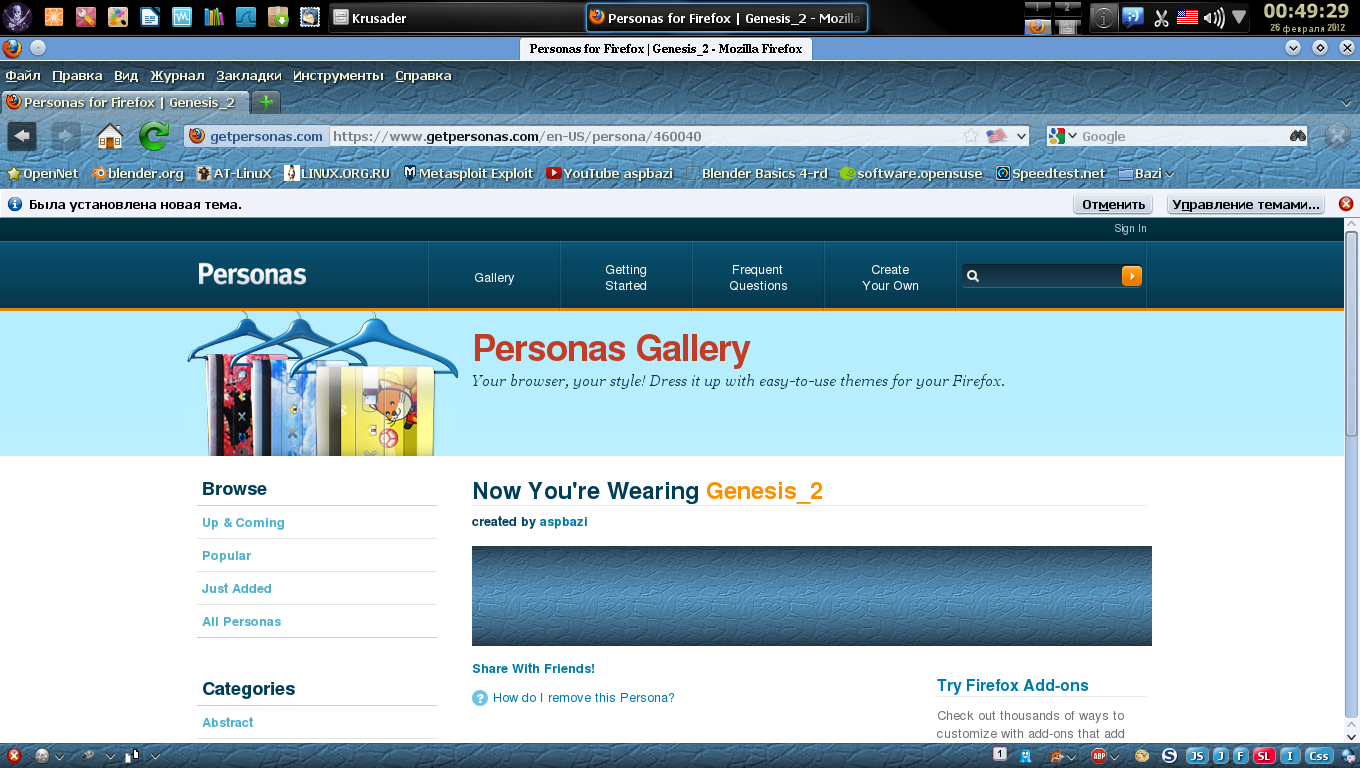Toggle the Adblock Plus status bar icon

pyautogui.click(x=1099, y=756)
